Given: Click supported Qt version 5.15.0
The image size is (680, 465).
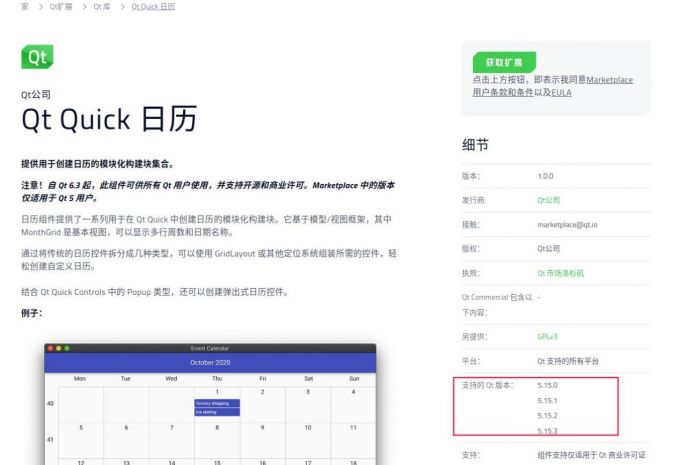Looking at the screenshot, I should [x=547, y=385].
